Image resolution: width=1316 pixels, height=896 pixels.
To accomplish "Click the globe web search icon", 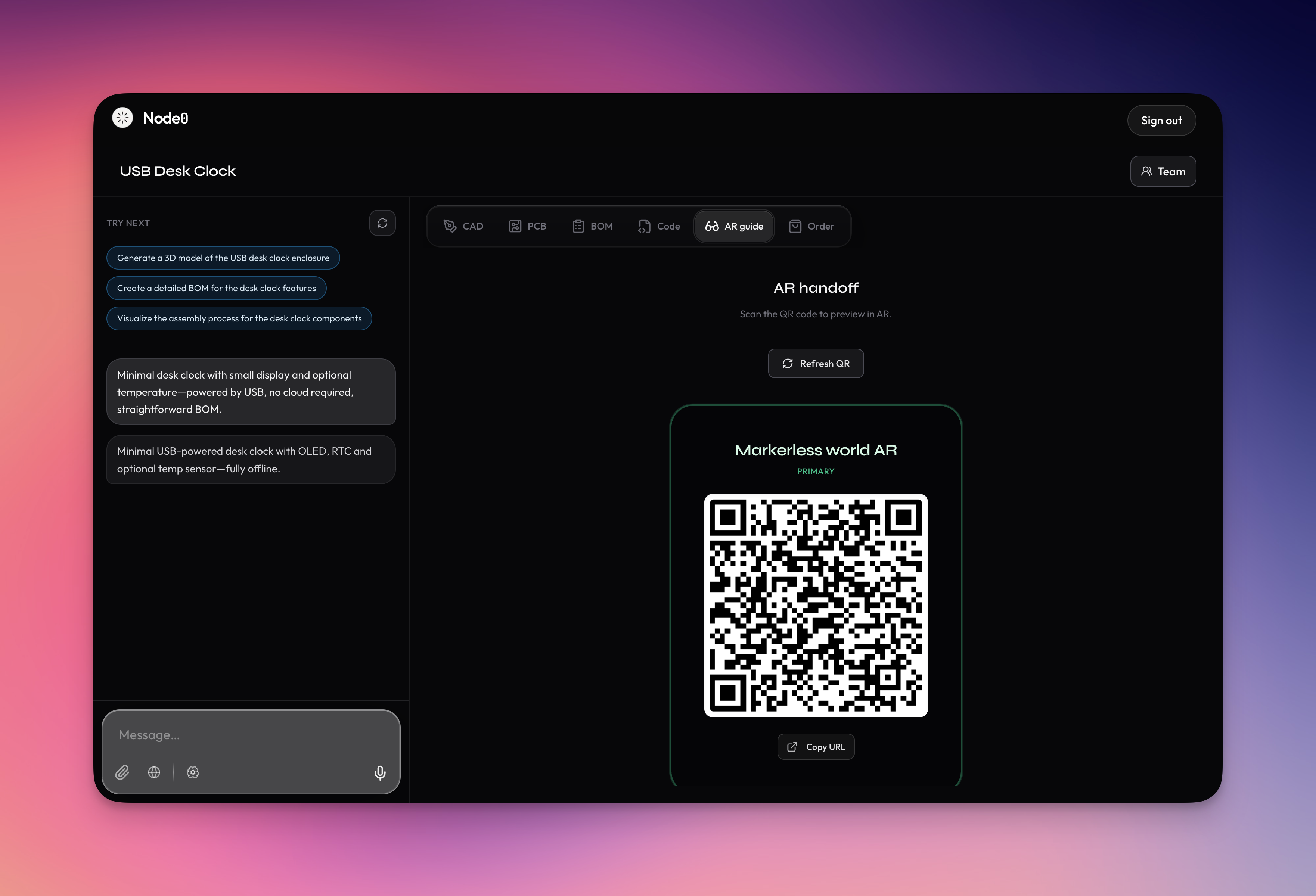I will [x=154, y=772].
